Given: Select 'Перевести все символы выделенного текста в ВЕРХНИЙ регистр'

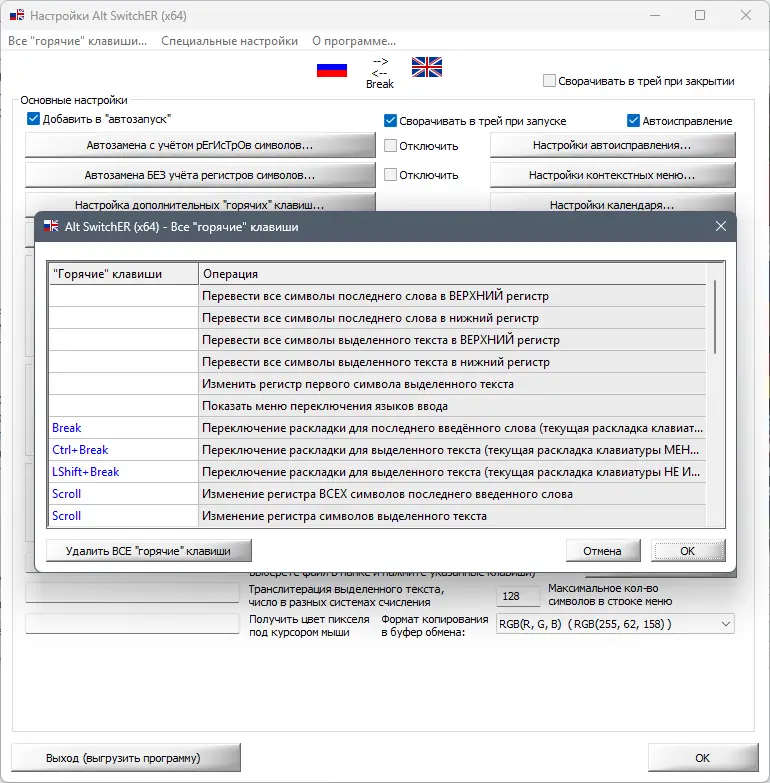Looking at the screenshot, I should point(378,340).
